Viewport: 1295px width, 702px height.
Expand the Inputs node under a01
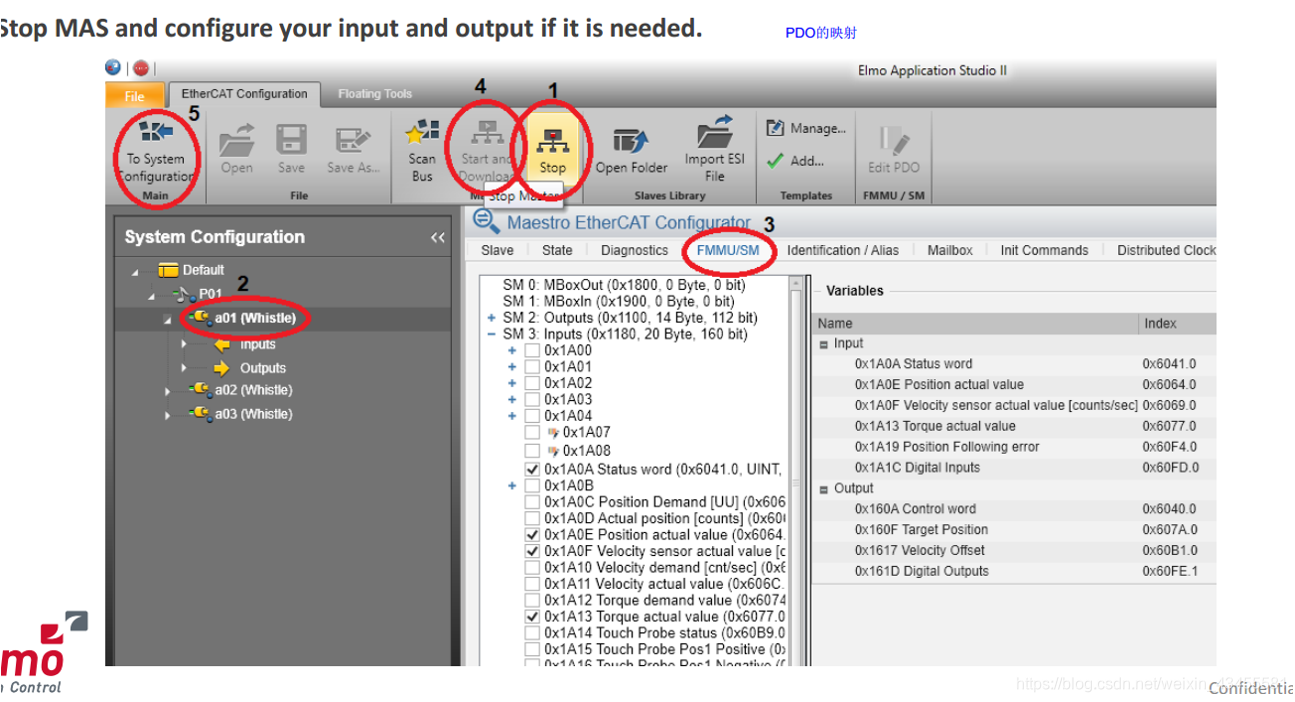pos(184,344)
